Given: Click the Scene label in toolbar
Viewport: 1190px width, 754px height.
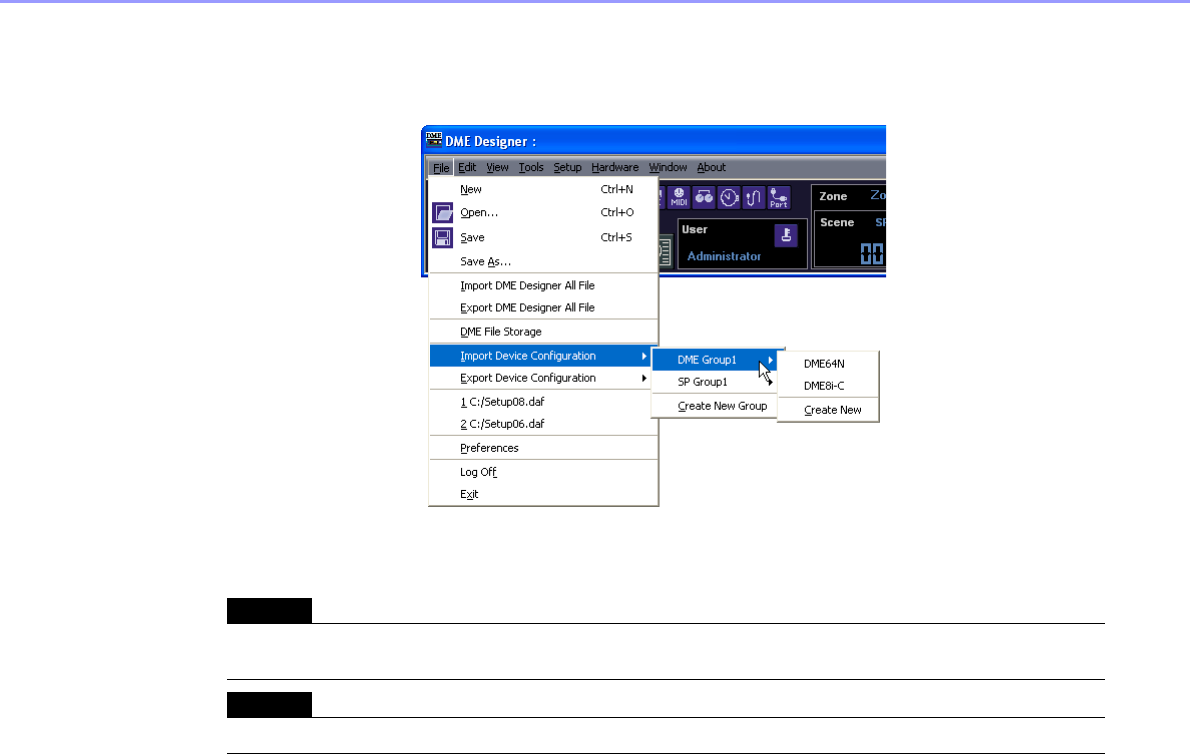Looking at the screenshot, I should (x=837, y=222).
